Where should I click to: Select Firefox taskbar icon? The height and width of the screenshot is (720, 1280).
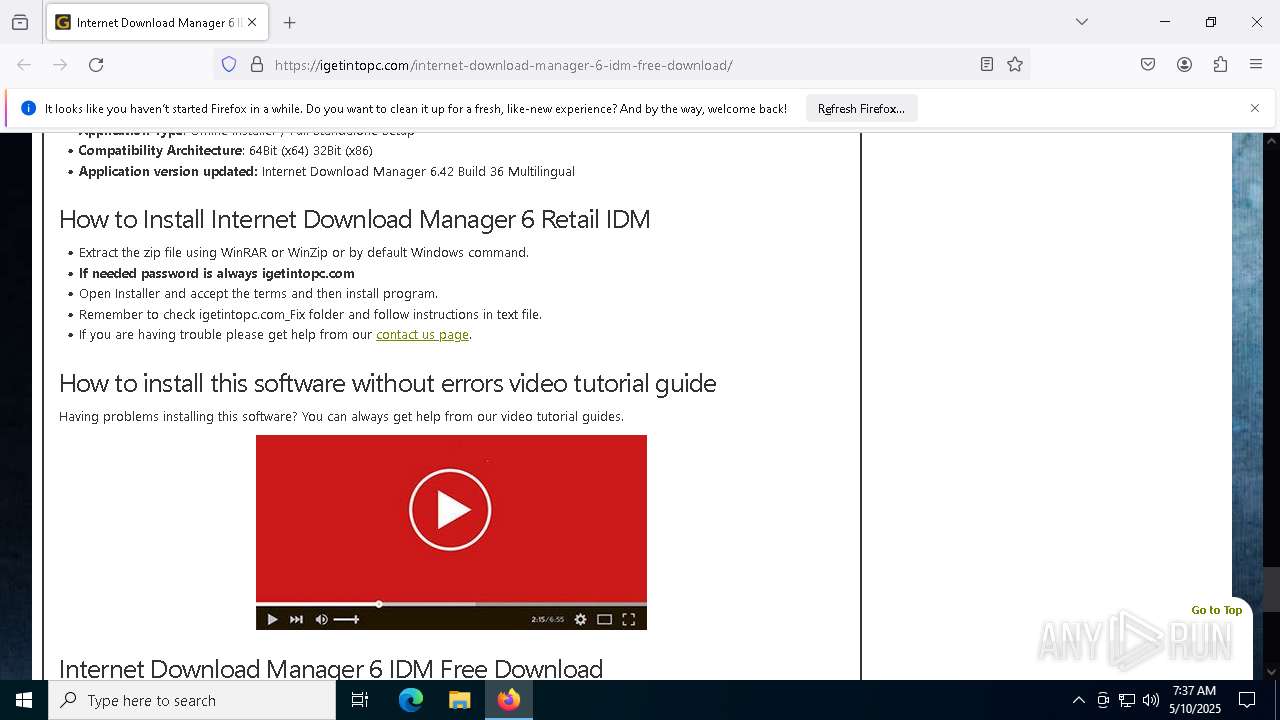coord(508,700)
